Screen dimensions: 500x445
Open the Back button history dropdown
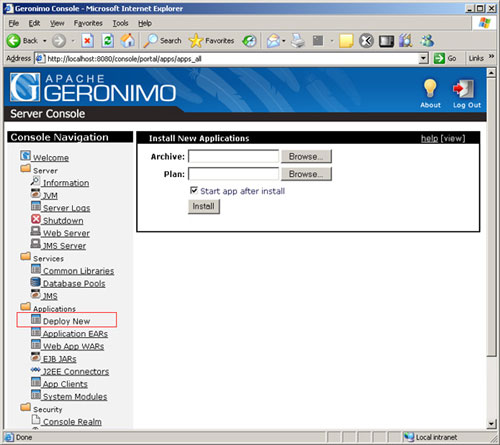[45, 41]
